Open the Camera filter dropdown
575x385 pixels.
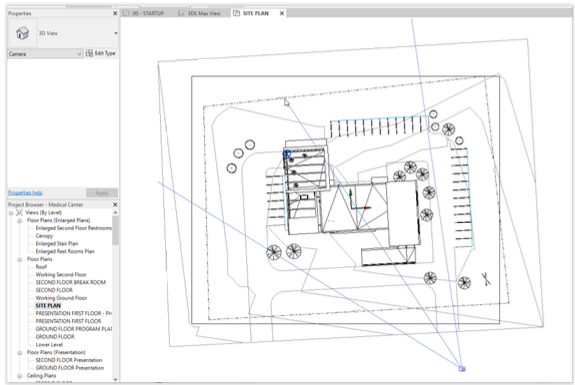(45, 54)
